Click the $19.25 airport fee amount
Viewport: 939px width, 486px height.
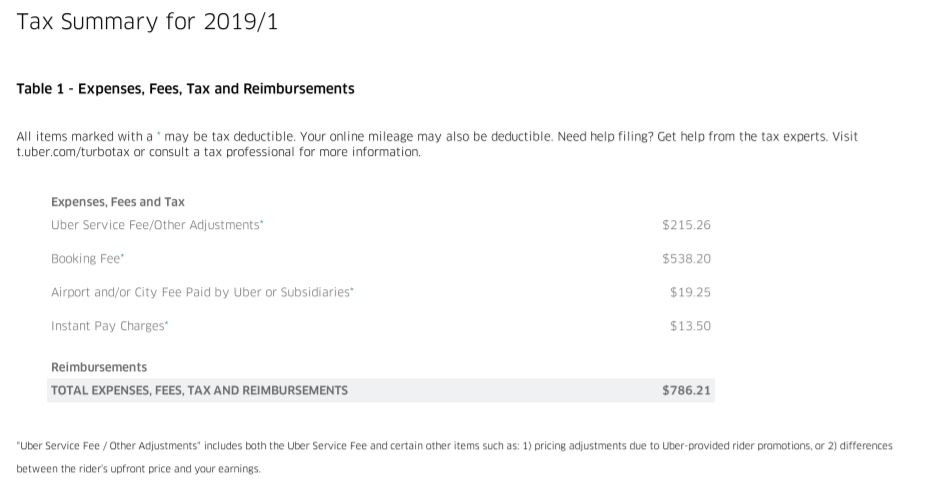click(690, 292)
